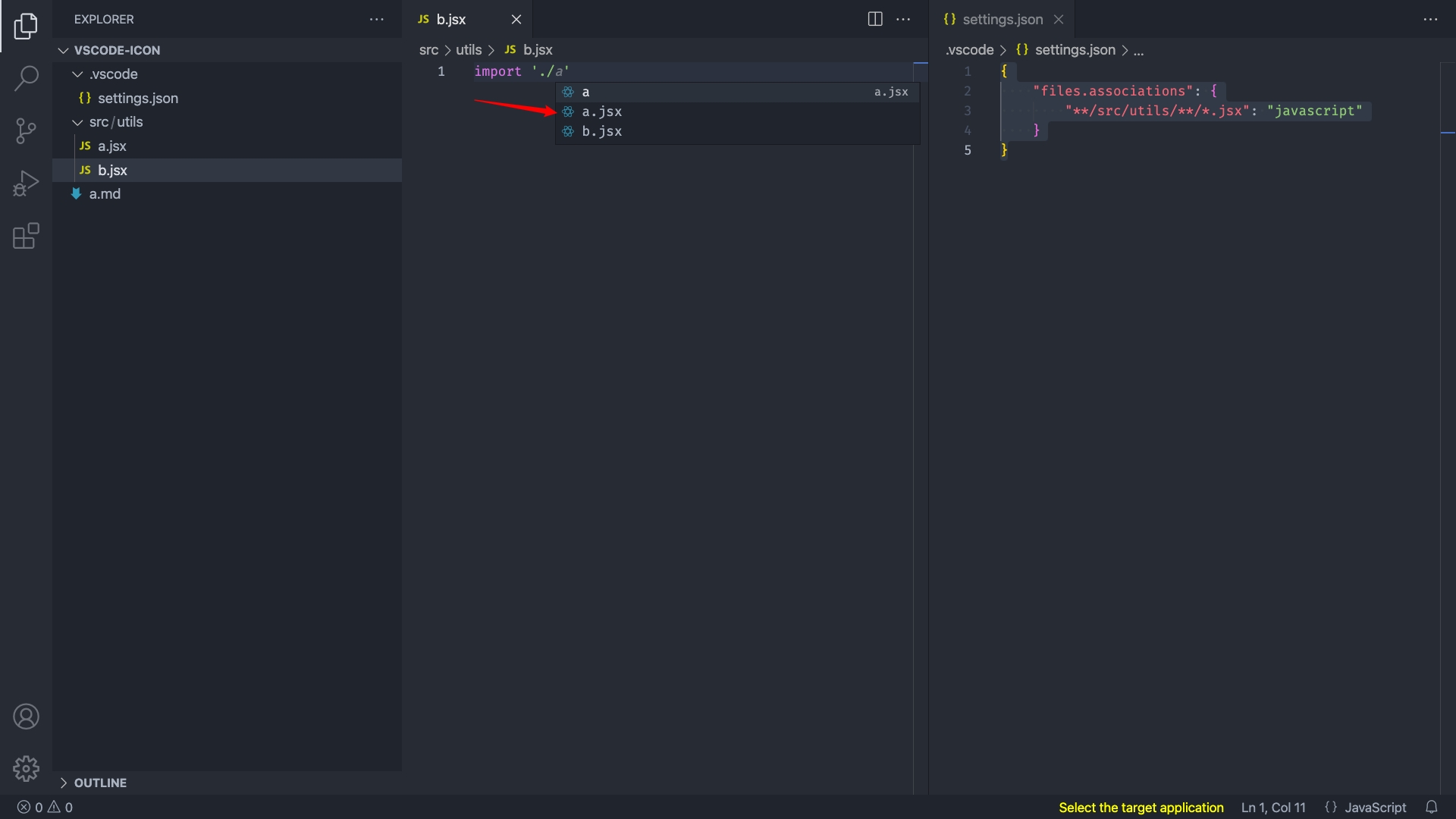Click the Split Editor icon

[875, 19]
